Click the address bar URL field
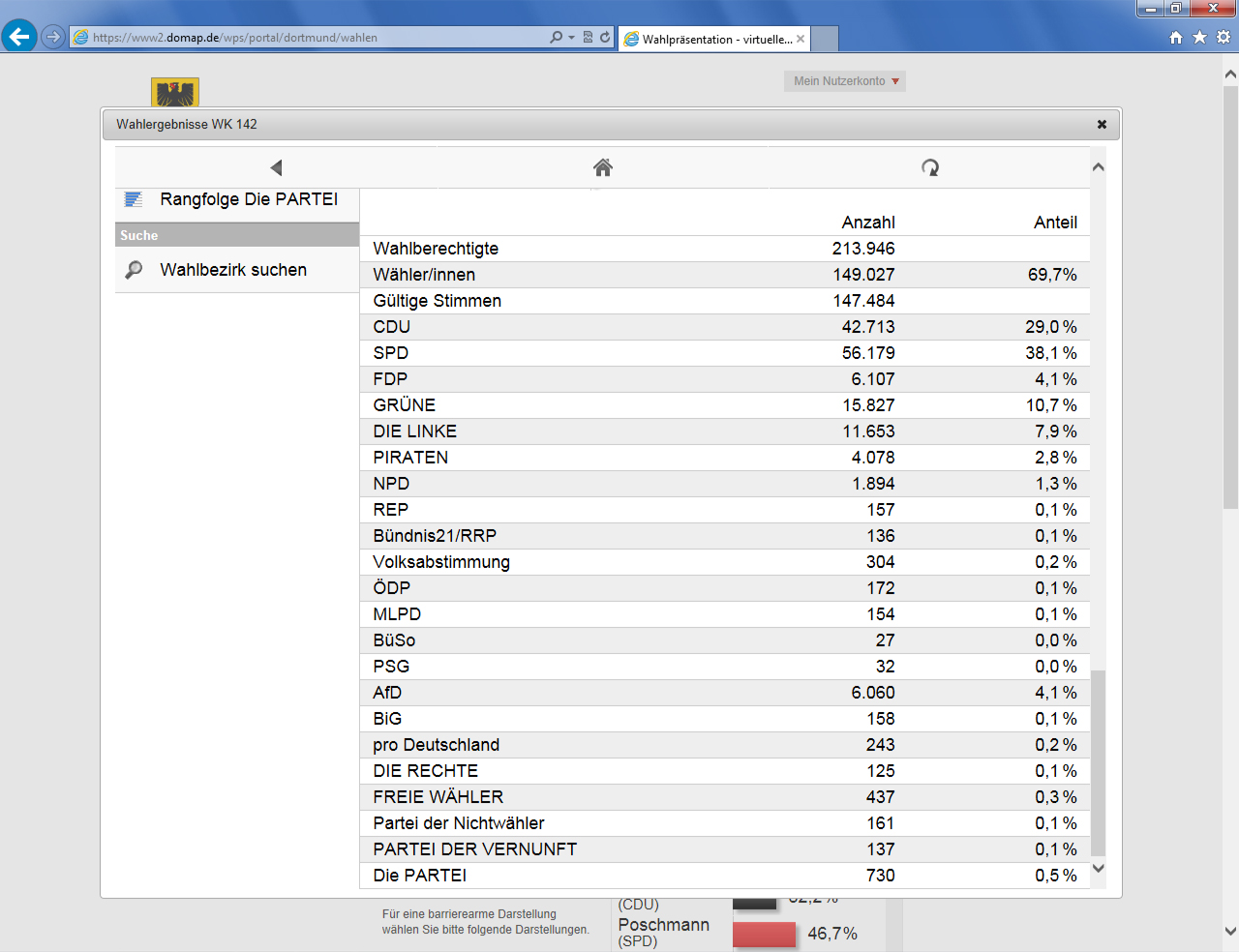1239x952 pixels. [310, 38]
